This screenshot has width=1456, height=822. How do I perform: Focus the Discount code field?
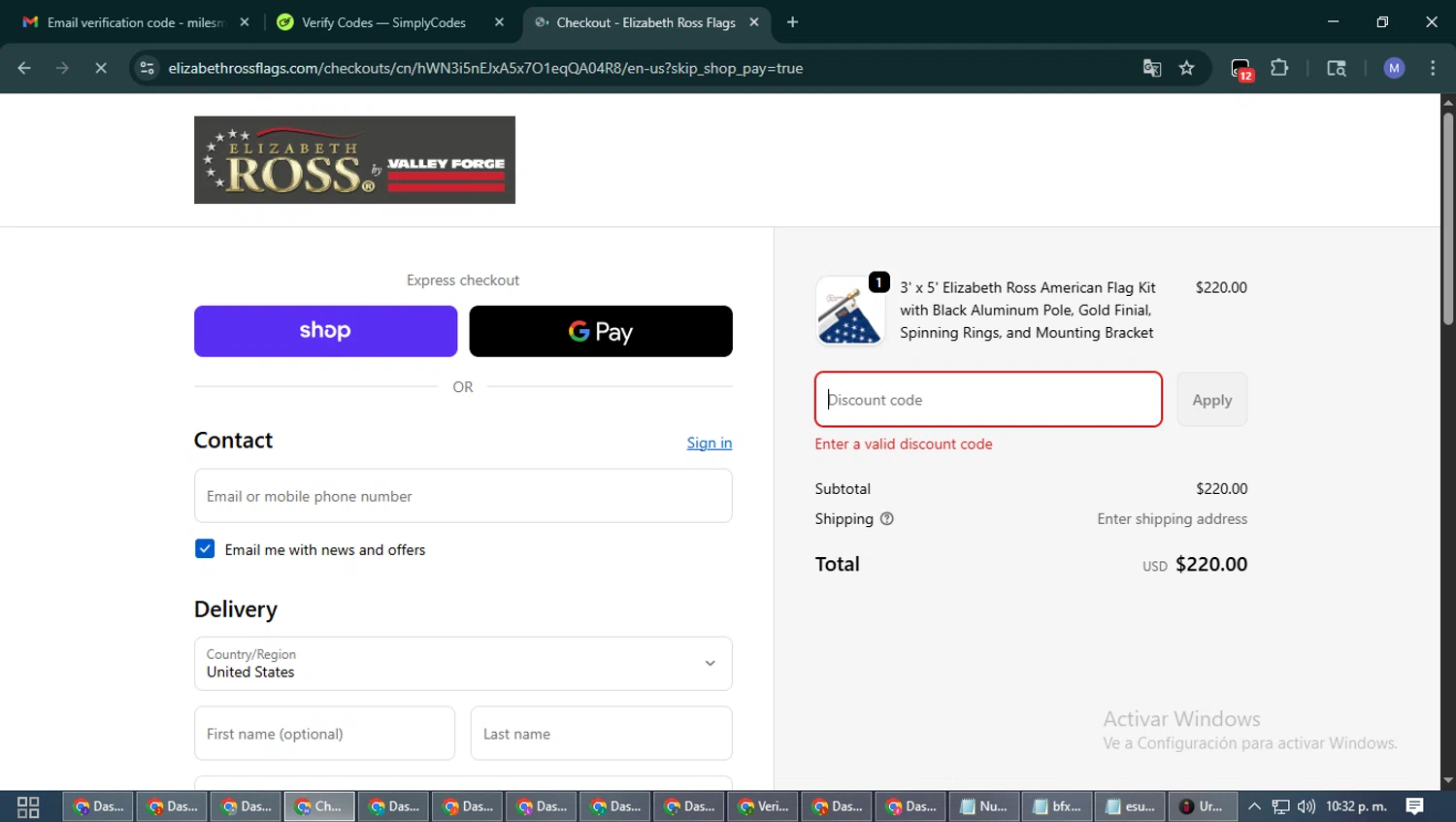988,400
